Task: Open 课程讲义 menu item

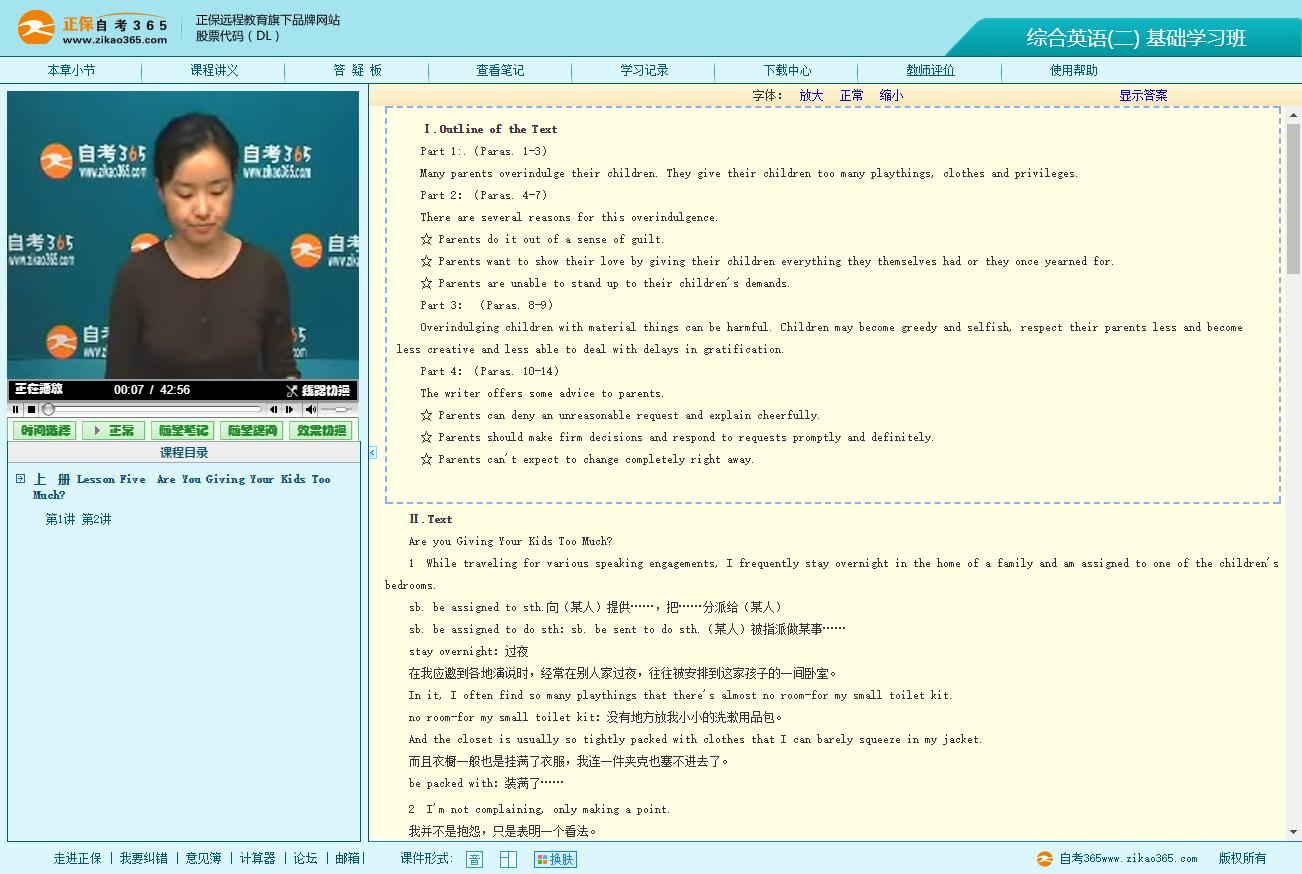Action: point(214,70)
